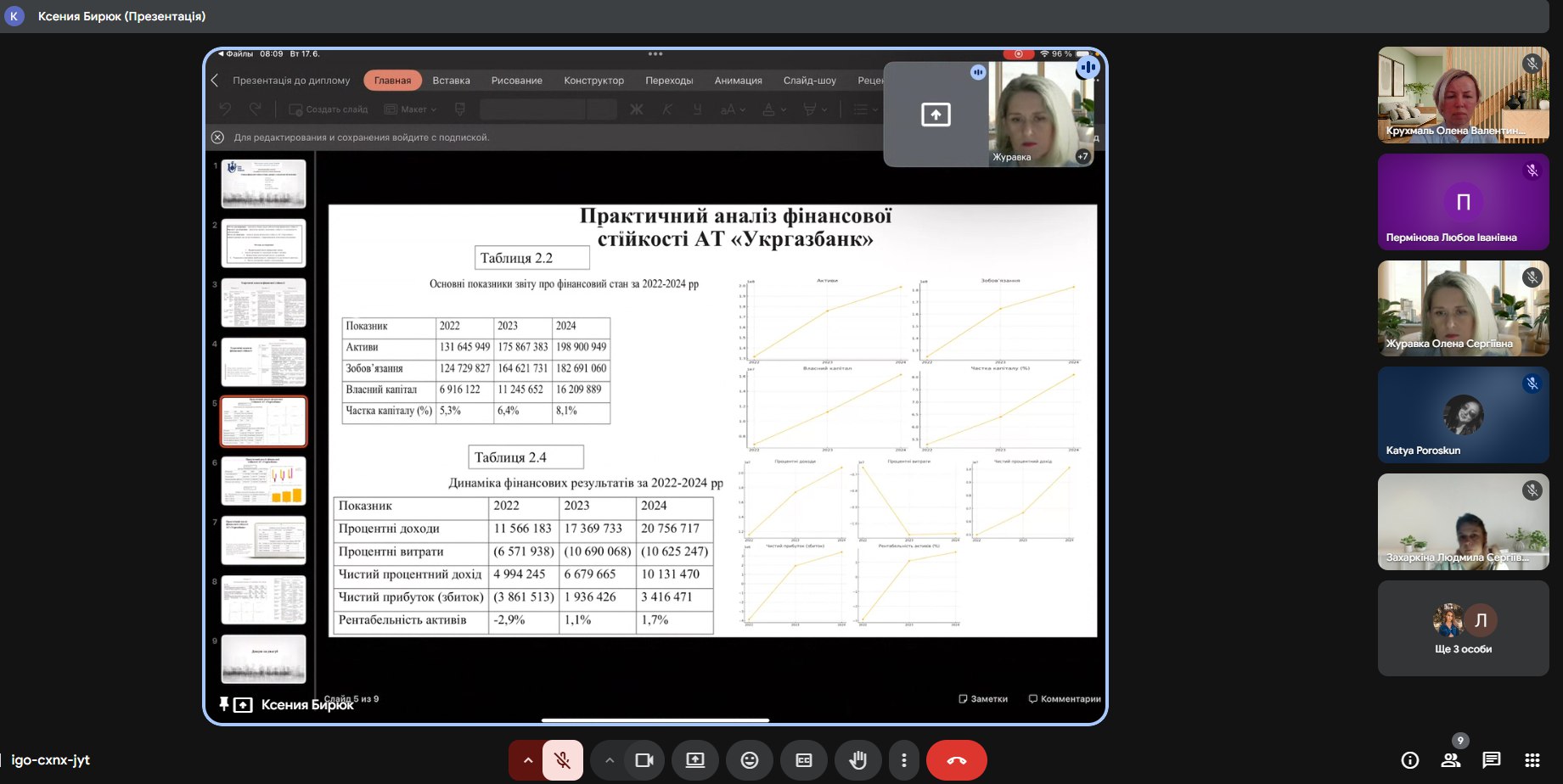1563x784 pixels.
Task: Toggle underline Ч formatting
Action: pyautogui.click(x=697, y=109)
